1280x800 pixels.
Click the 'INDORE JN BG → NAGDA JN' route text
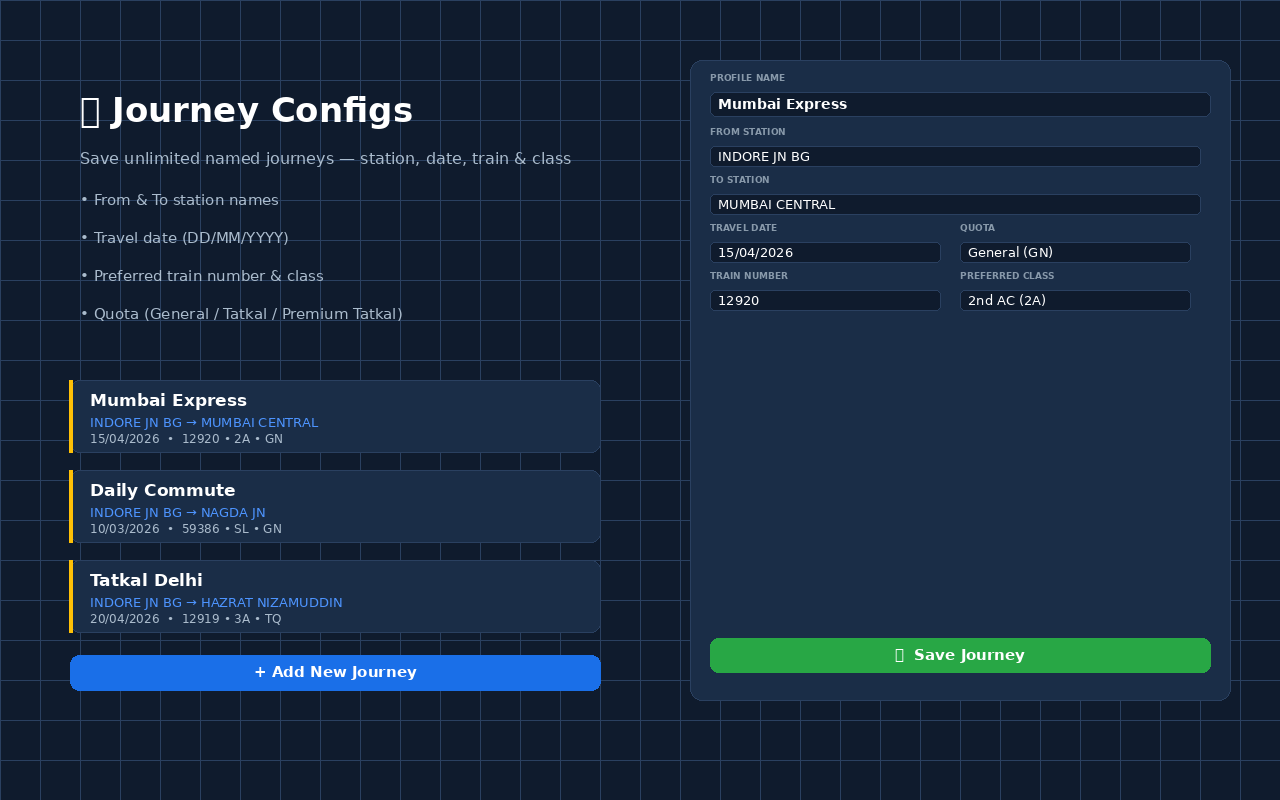coord(178,513)
